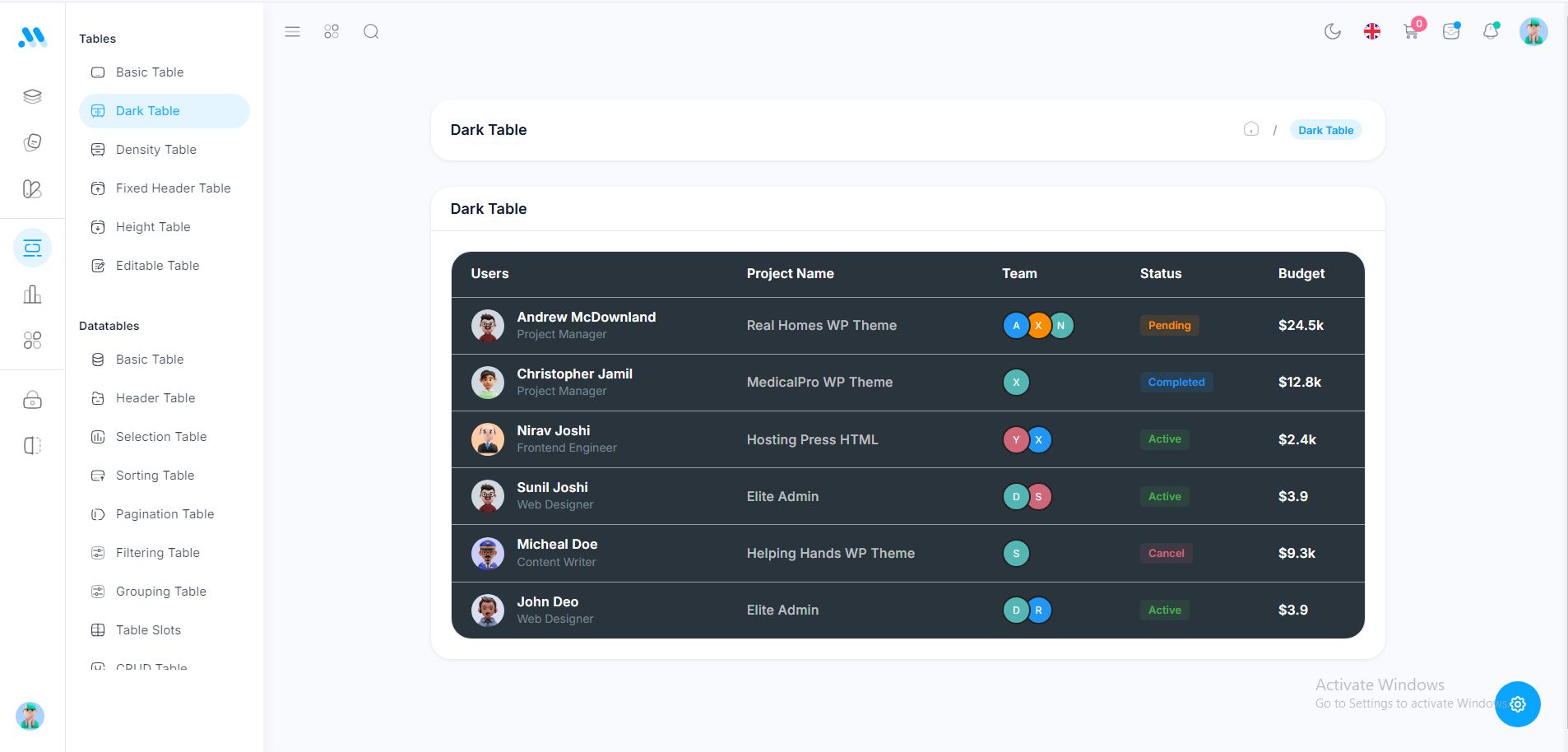This screenshot has width=1568, height=752.
Task: Open the lock icon section in the rail
Action: (32, 401)
